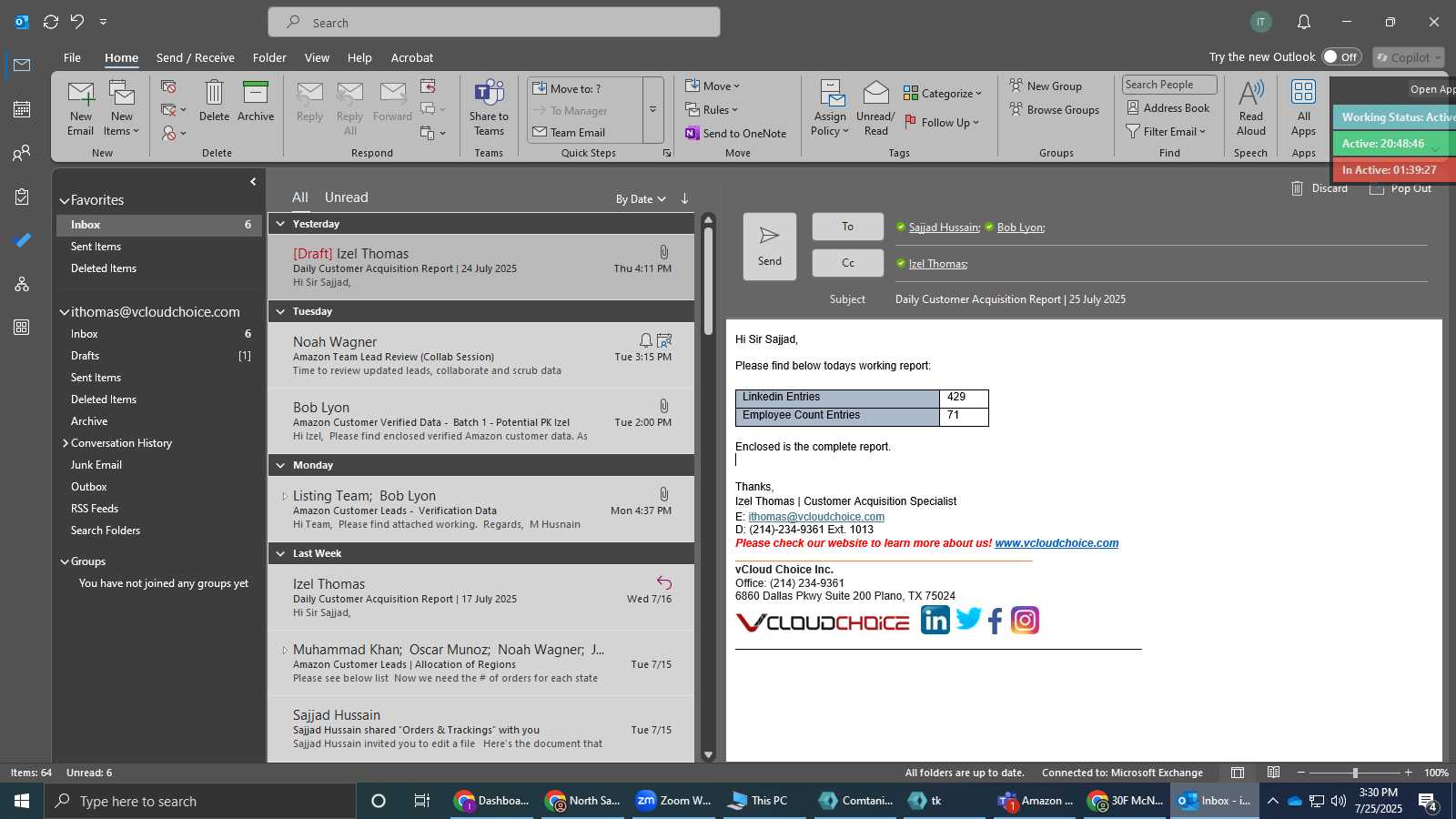Click the New Group icon

click(x=1046, y=86)
